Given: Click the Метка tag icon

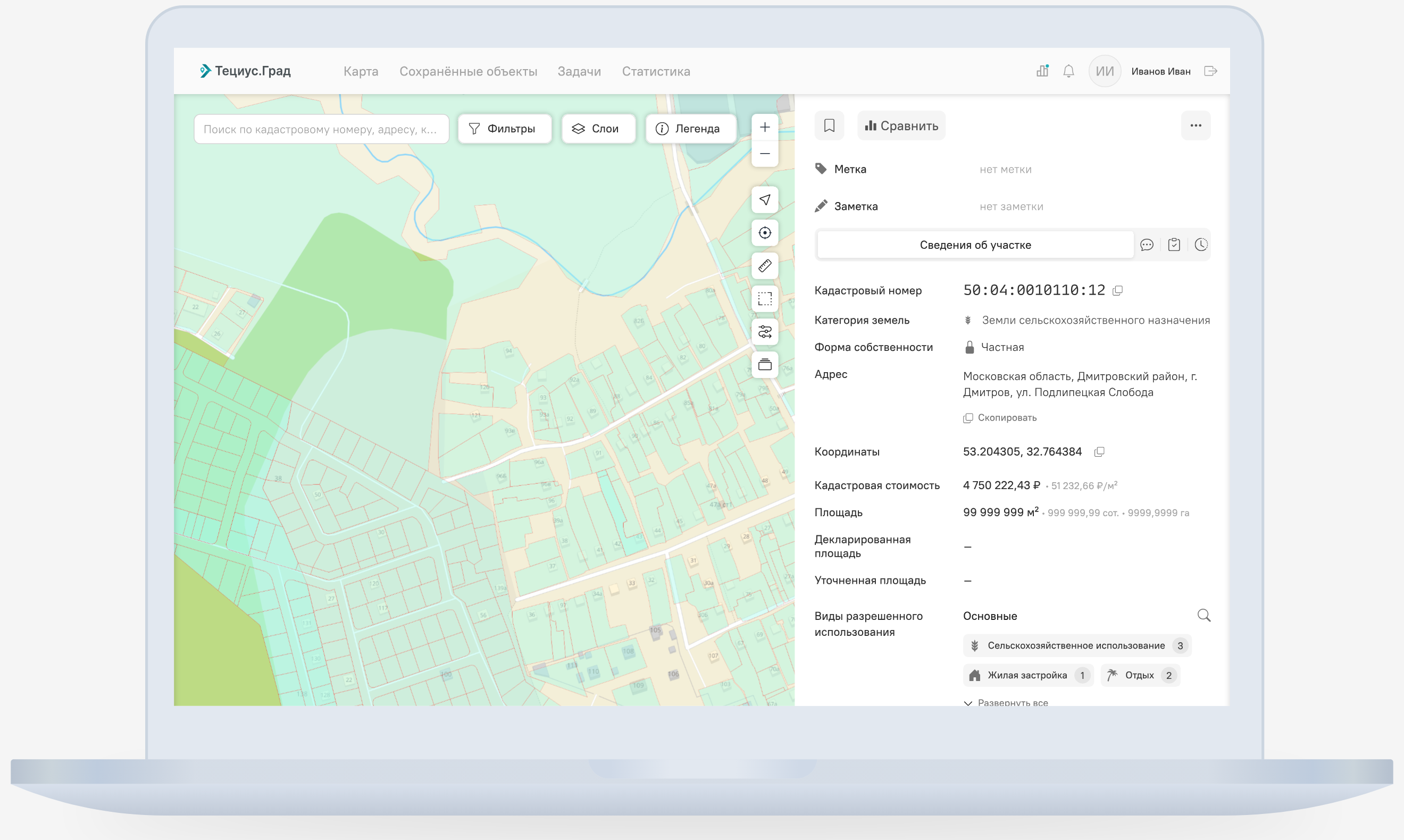Looking at the screenshot, I should 821,169.
